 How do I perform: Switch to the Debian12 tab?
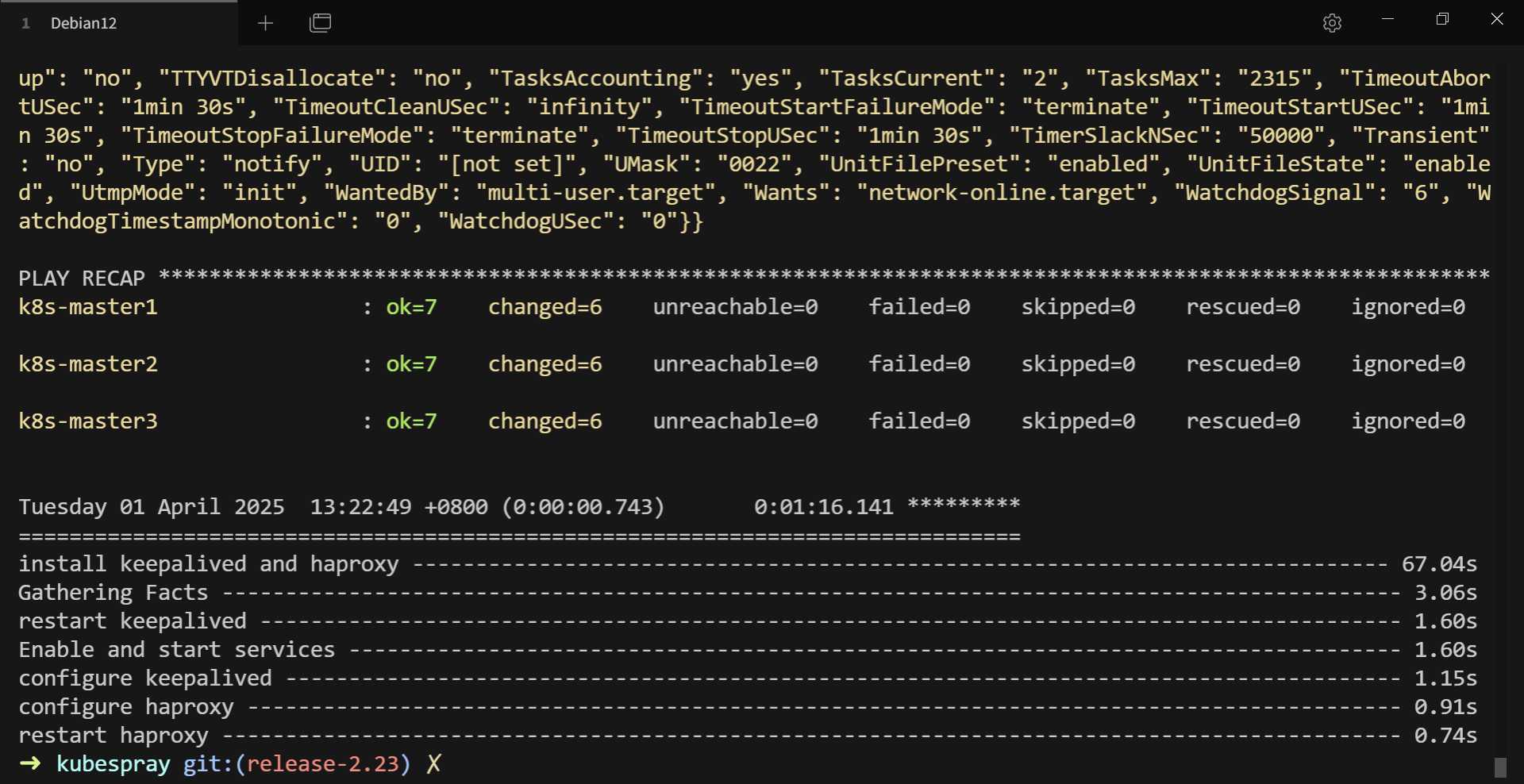(x=119, y=23)
